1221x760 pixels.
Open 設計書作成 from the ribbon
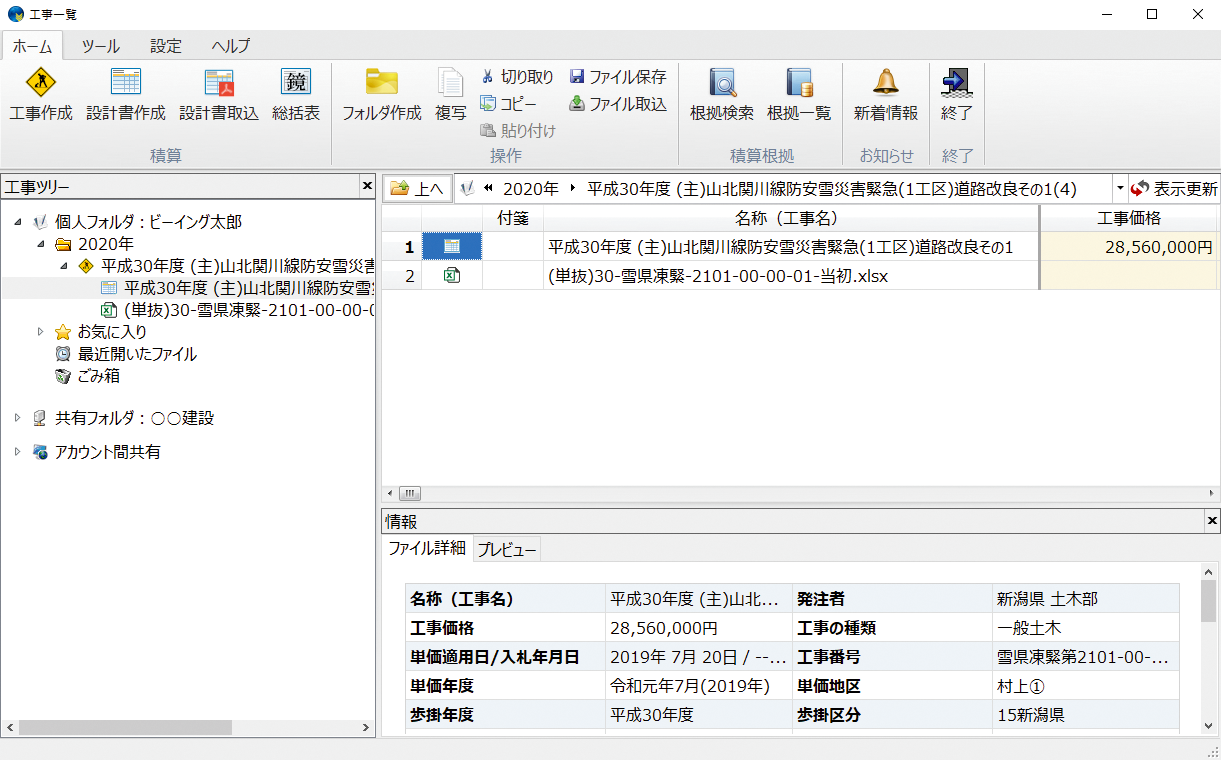coord(126,82)
